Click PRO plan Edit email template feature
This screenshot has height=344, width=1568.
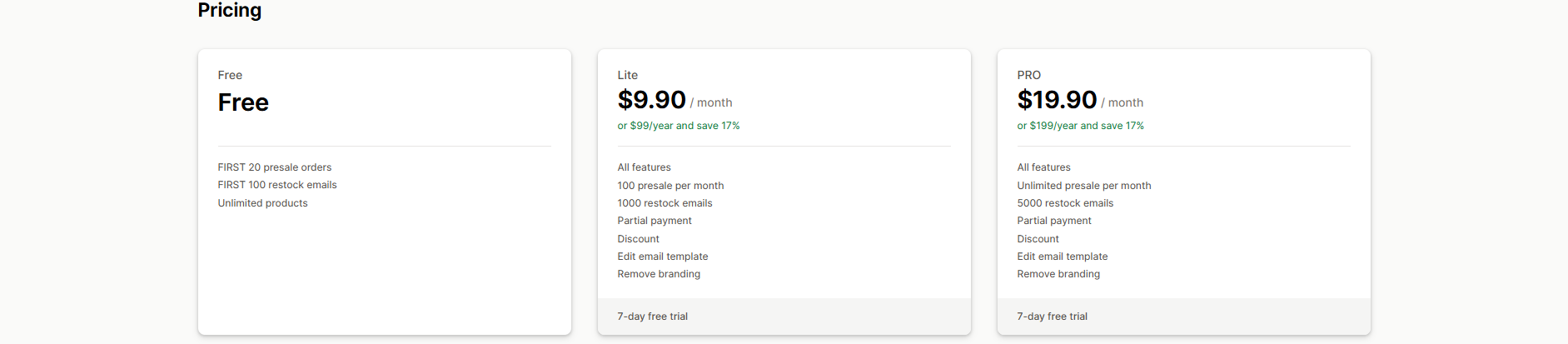click(1062, 257)
